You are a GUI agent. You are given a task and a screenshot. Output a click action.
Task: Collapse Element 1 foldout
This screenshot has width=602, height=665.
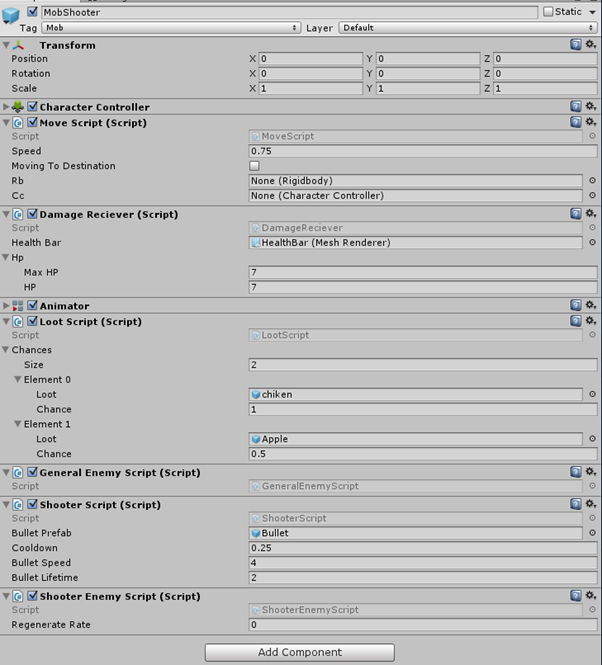[x=18, y=424]
